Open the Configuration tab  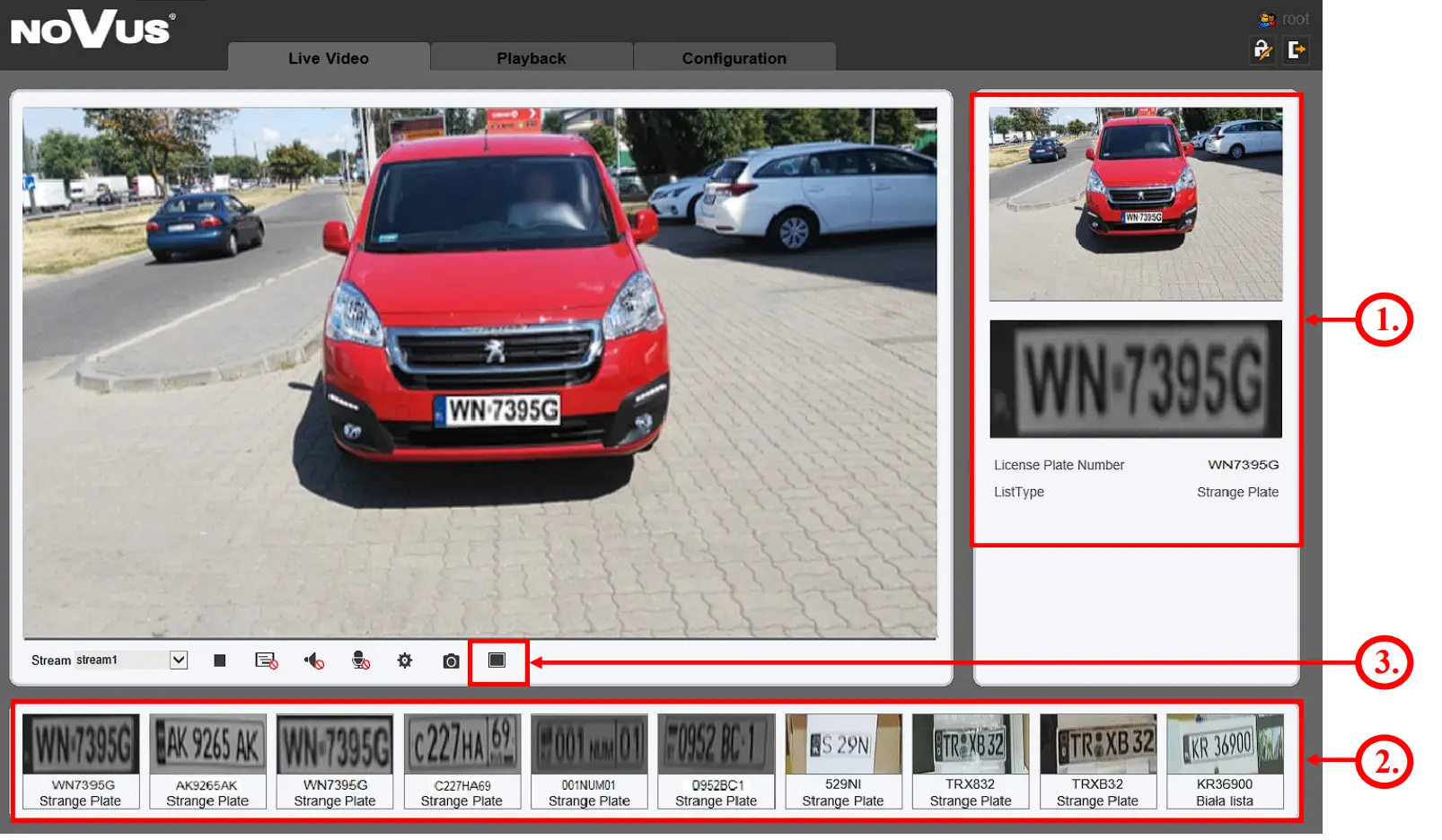tap(734, 58)
